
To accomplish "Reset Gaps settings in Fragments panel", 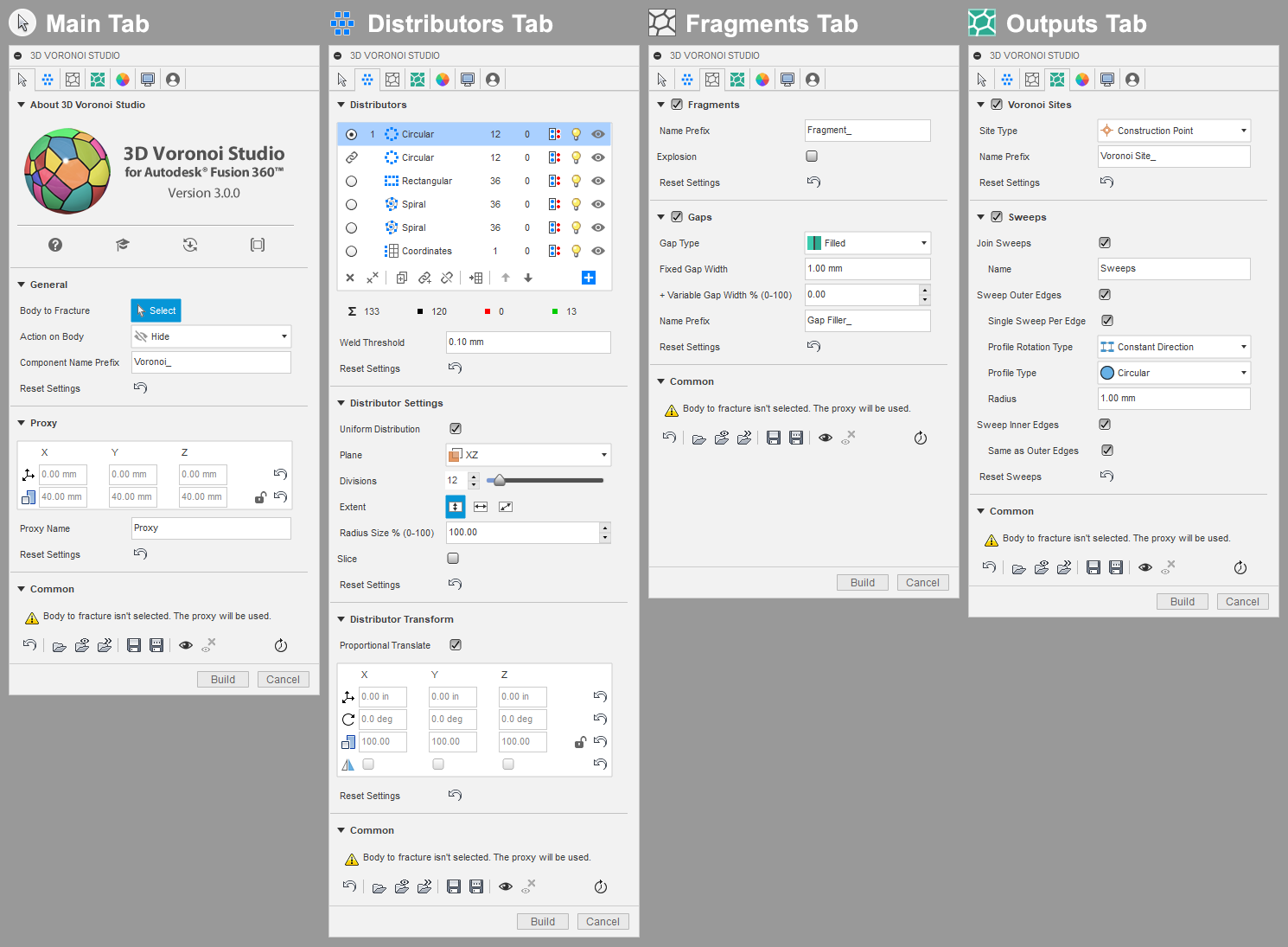I will tap(813, 346).
